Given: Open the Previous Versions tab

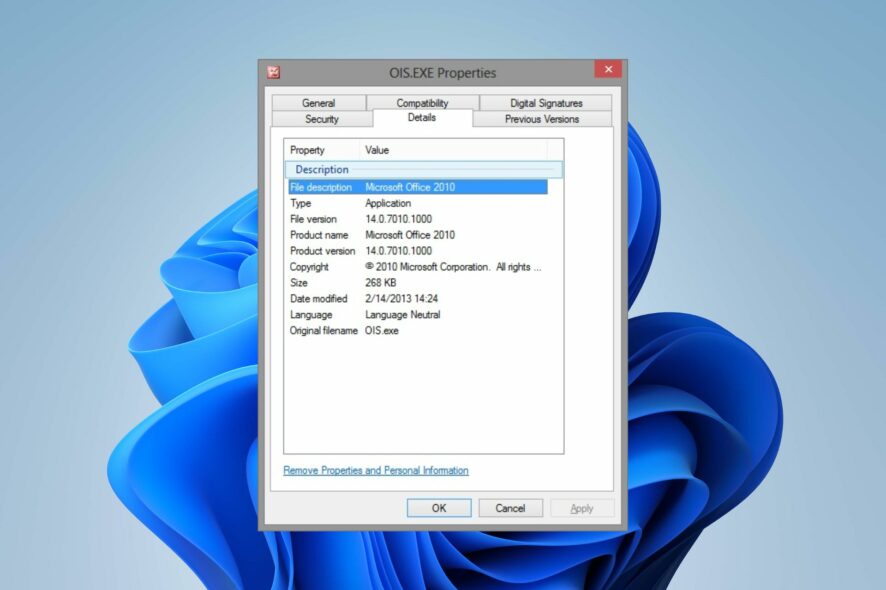Looking at the screenshot, I should 542,119.
